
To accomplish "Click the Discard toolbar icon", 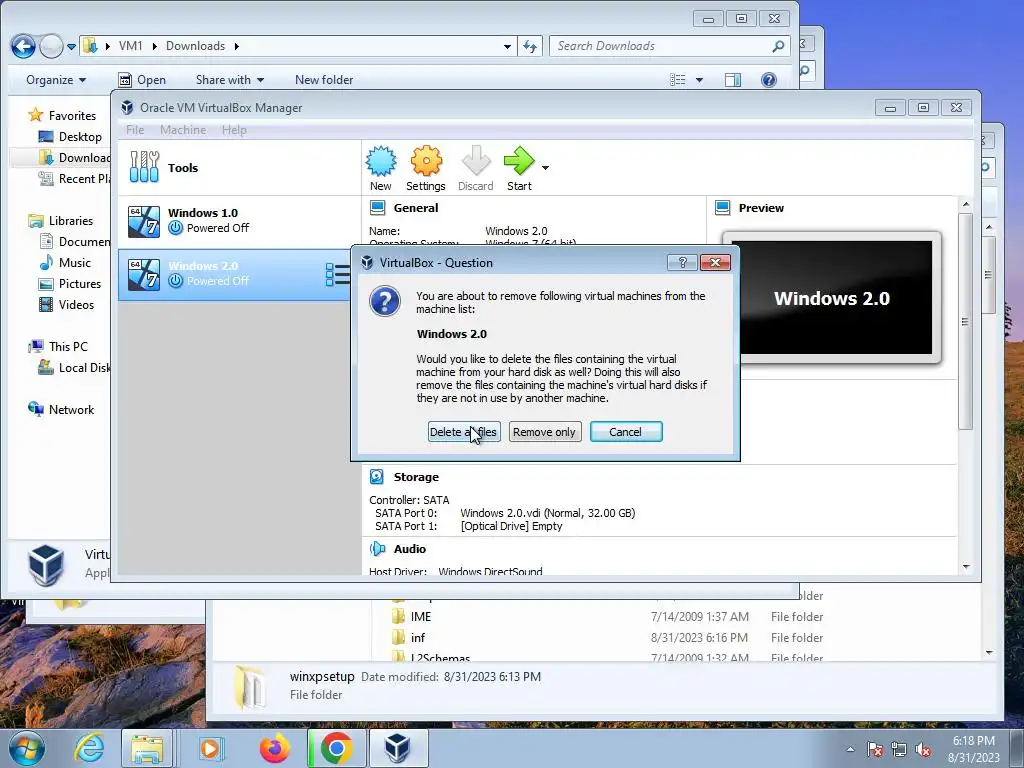I will click(475, 168).
